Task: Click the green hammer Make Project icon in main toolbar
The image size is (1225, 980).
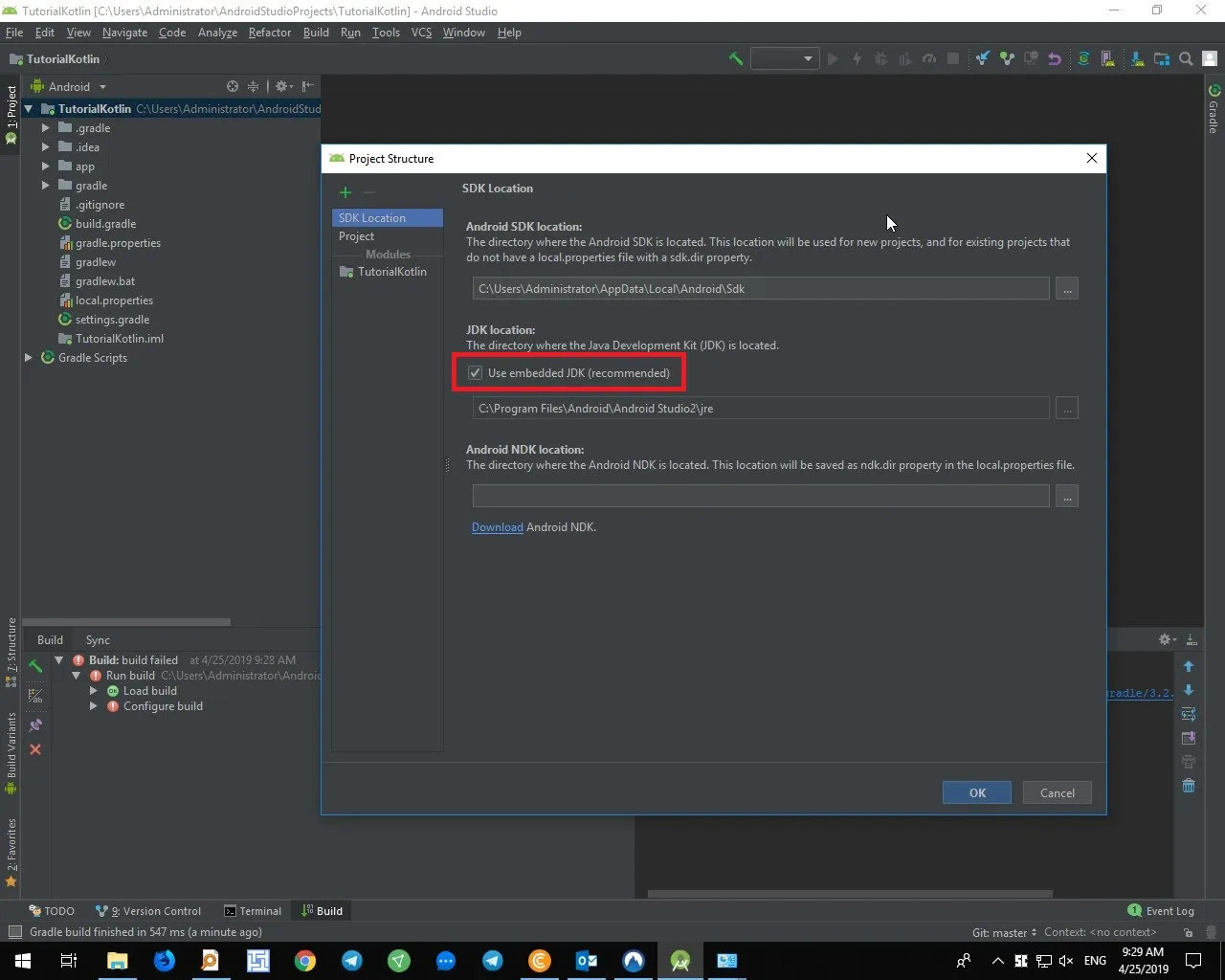Action: 736,59
